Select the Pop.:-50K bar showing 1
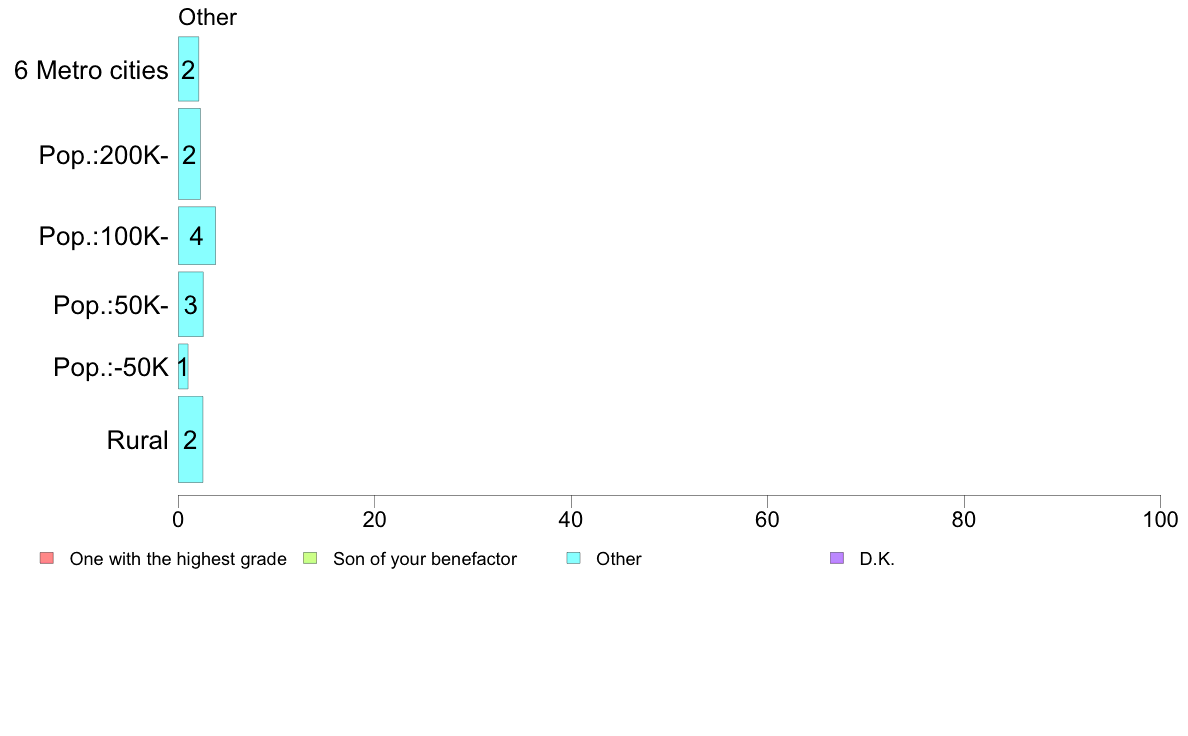This screenshot has width=1188, height=736. coord(183,367)
